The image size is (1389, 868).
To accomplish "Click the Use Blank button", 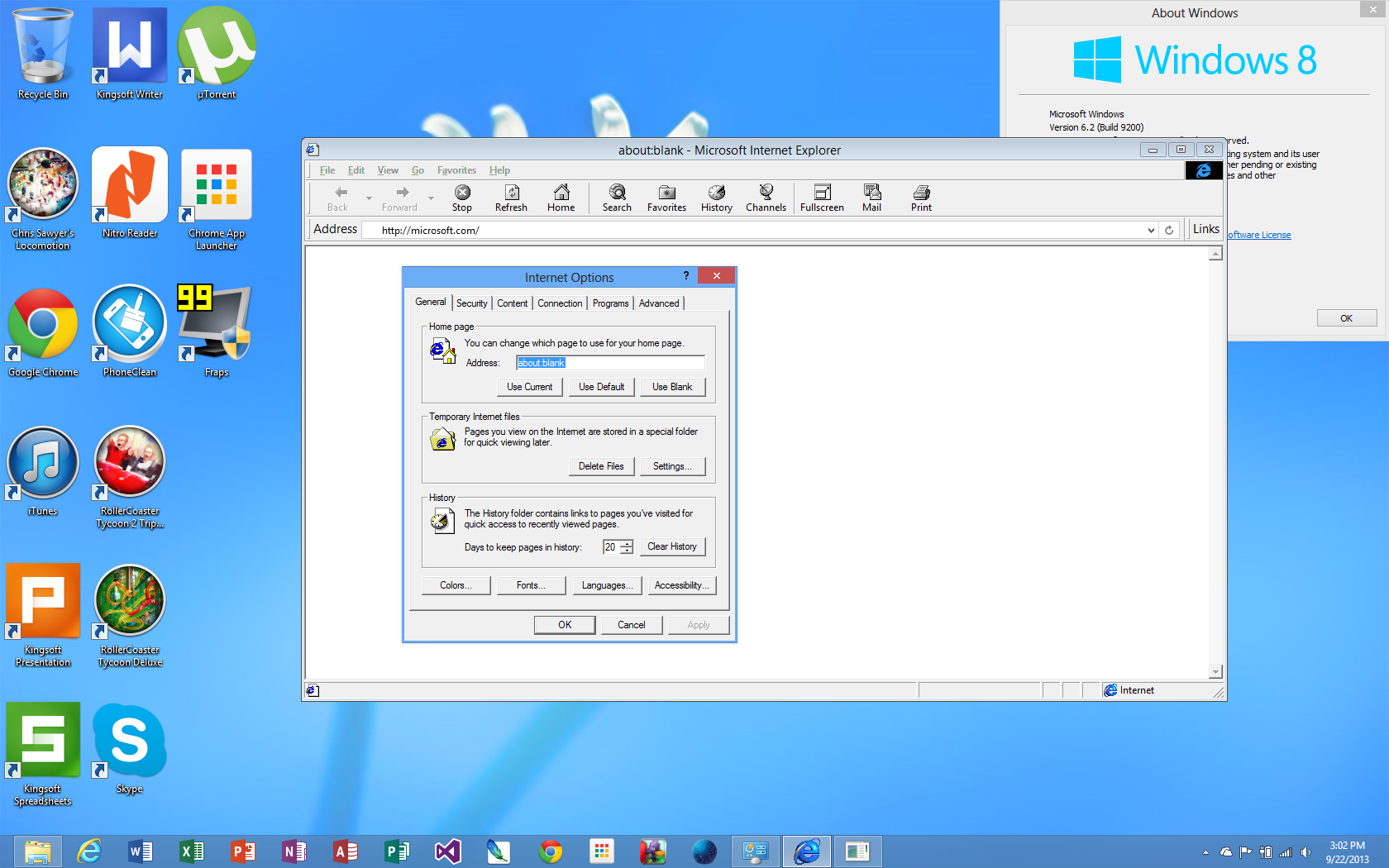I will (672, 387).
